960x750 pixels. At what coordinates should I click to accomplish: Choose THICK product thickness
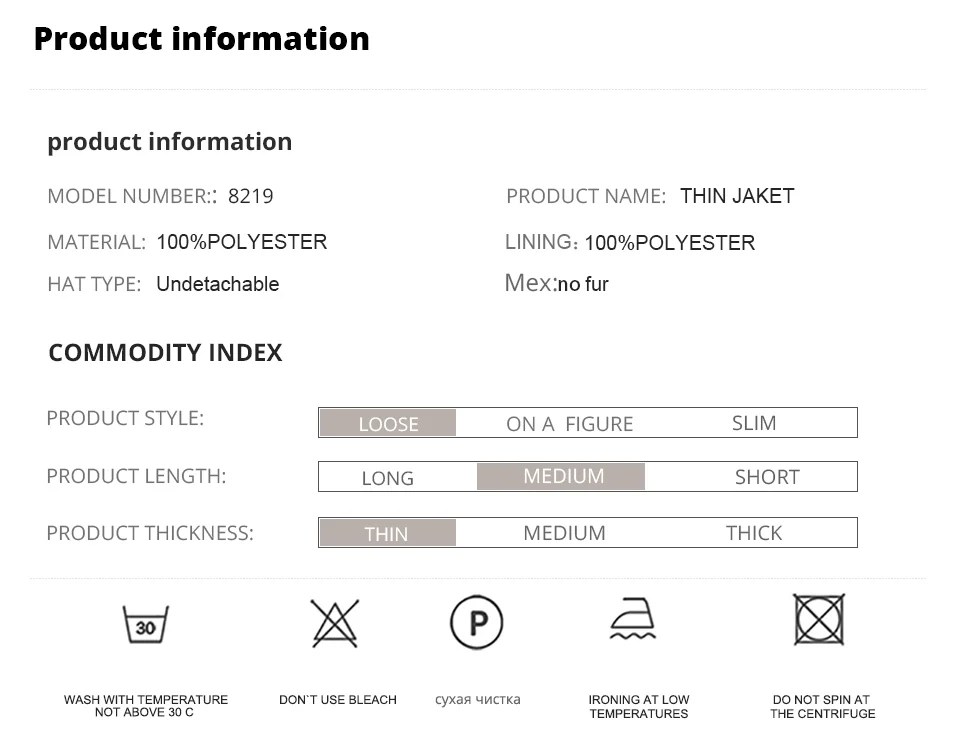[x=753, y=533]
